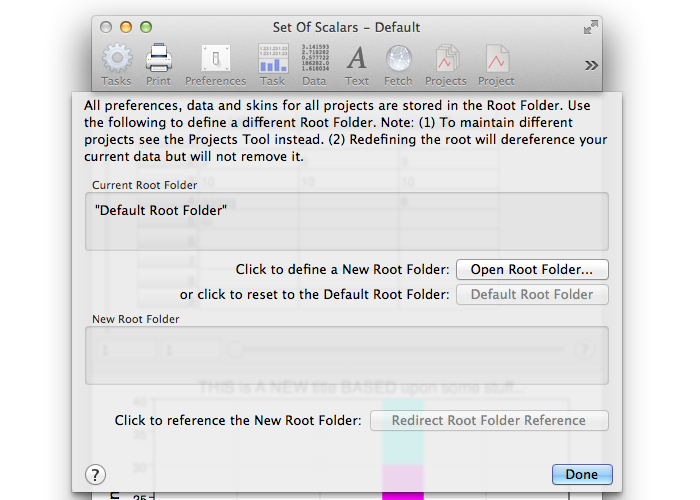Click the 'New Root Folder' label
700x500 pixels.
click(136, 319)
